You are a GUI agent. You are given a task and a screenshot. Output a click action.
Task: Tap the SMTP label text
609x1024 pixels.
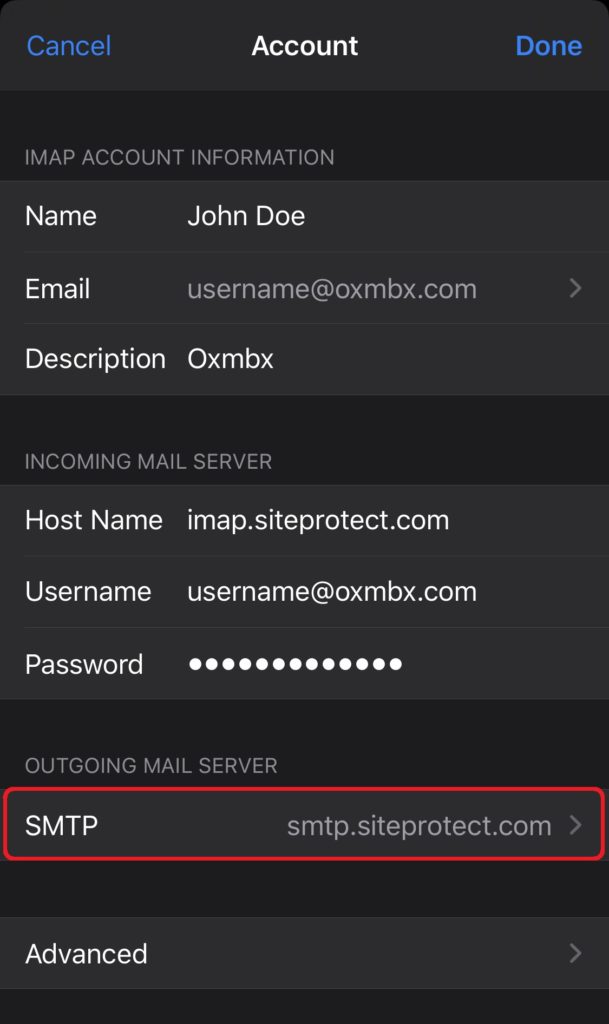(x=61, y=825)
